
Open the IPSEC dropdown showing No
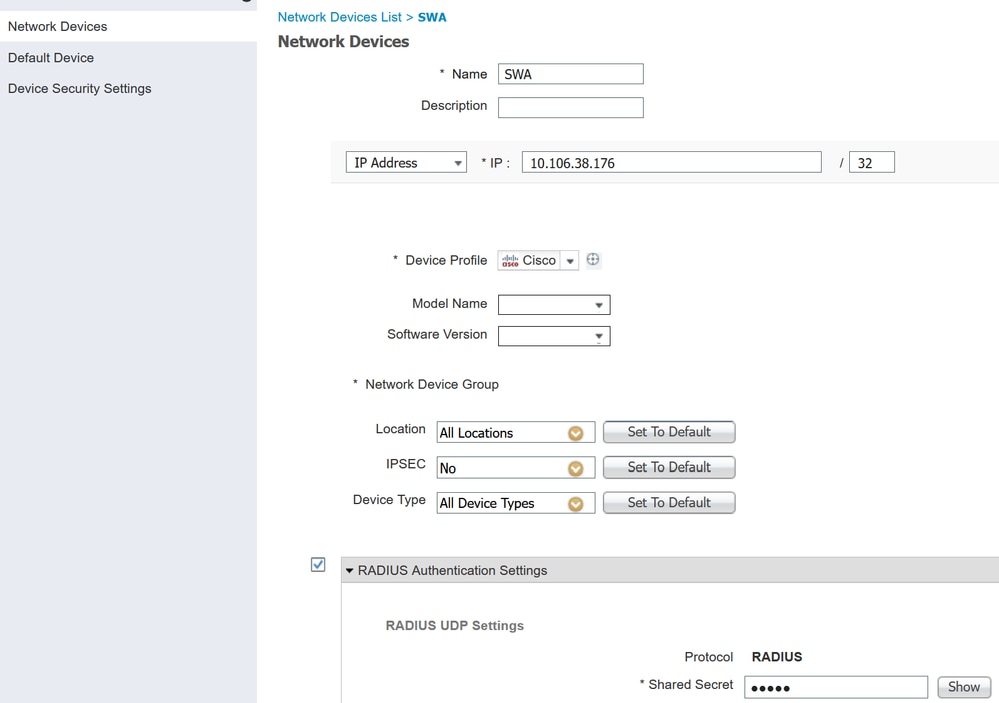(x=515, y=468)
